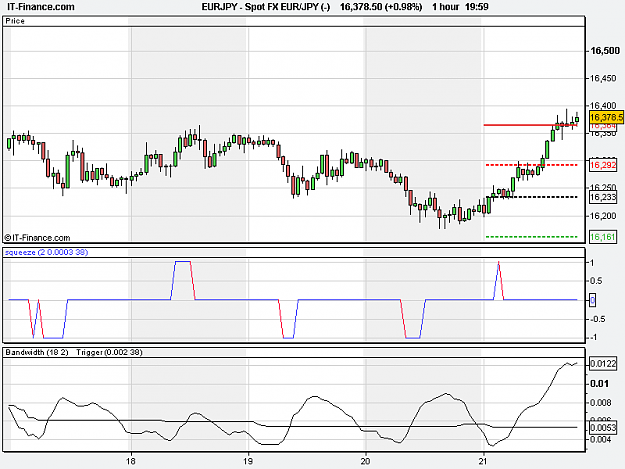625x469 pixels.
Task: Click the 16,200 price axis label
Action: (x=603, y=216)
